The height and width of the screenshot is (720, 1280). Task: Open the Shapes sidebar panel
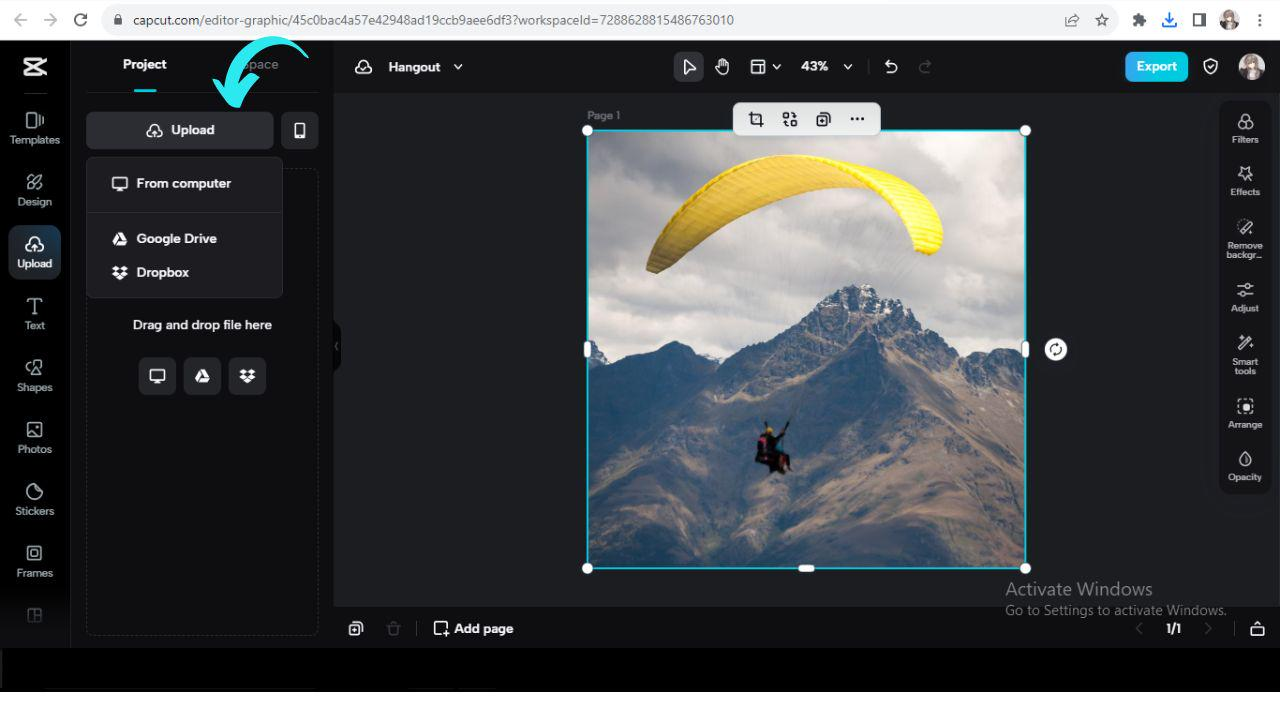point(34,376)
